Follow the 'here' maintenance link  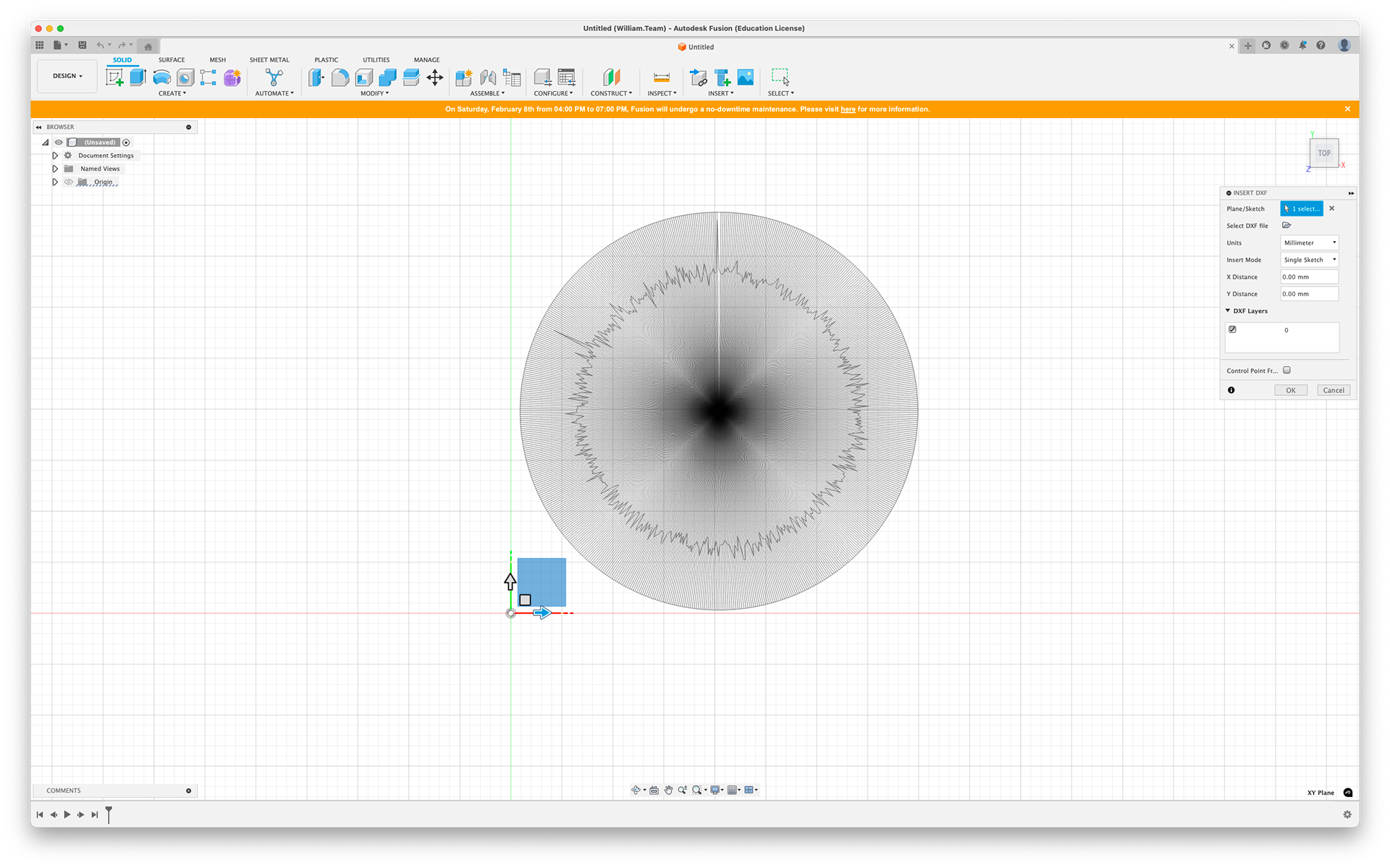click(x=848, y=109)
